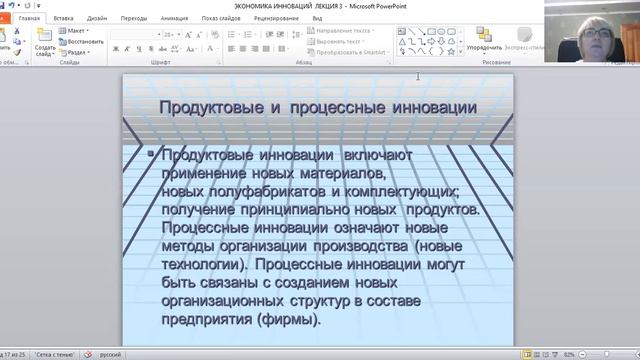This screenshot has width=640, height=360.
Task: Pick the cloud shape in gallery
Action: click(451, 42)
